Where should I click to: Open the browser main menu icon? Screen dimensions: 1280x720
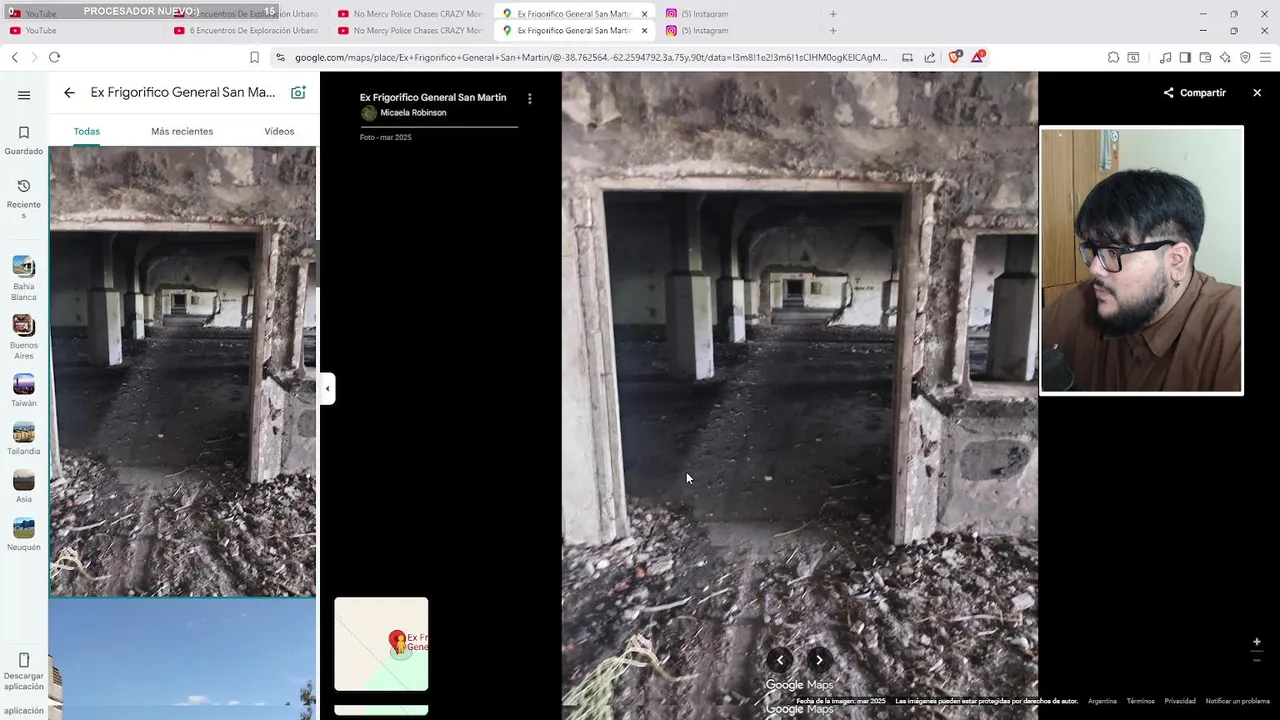click(x=1265, y=57)
